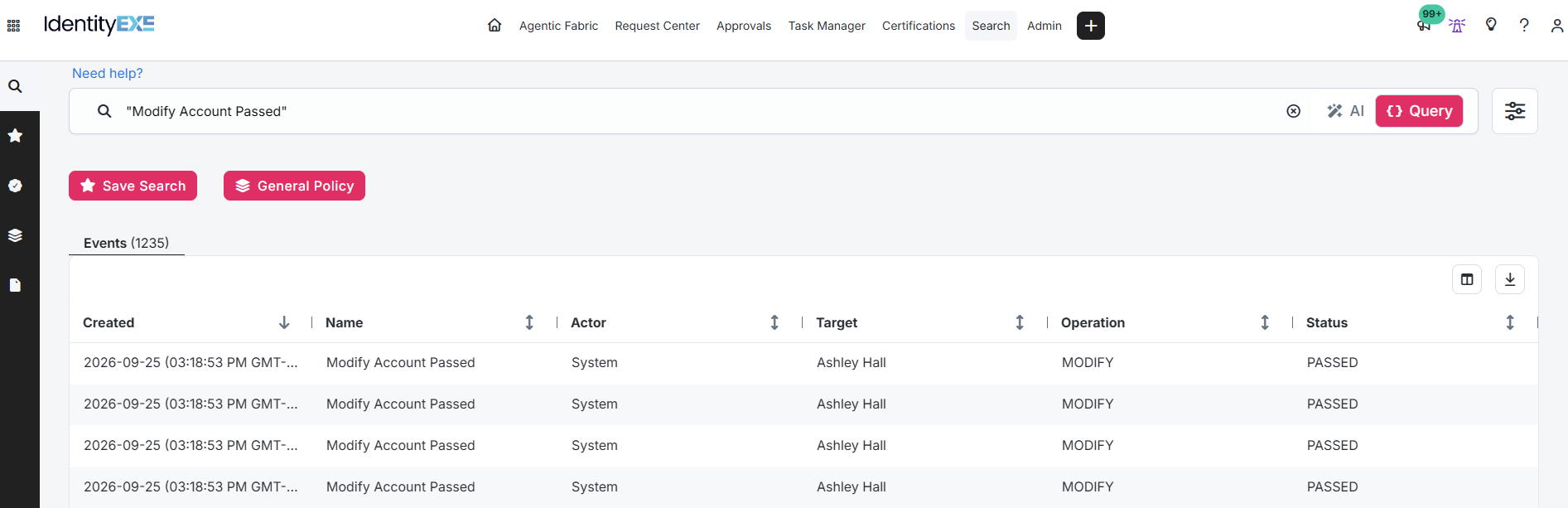The height and width of the screenshot is (508, 1568).
Task: Clear the search query with X icon
Action: (x=1294, y=111)
